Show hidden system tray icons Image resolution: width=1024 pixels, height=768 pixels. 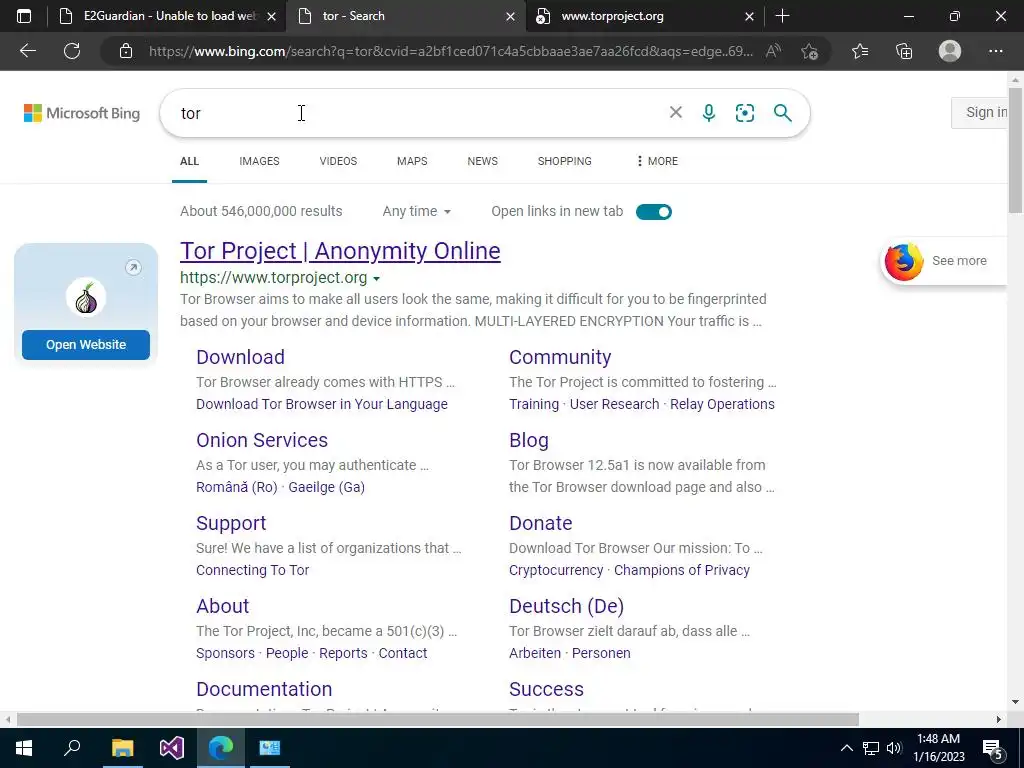point(846,748)
